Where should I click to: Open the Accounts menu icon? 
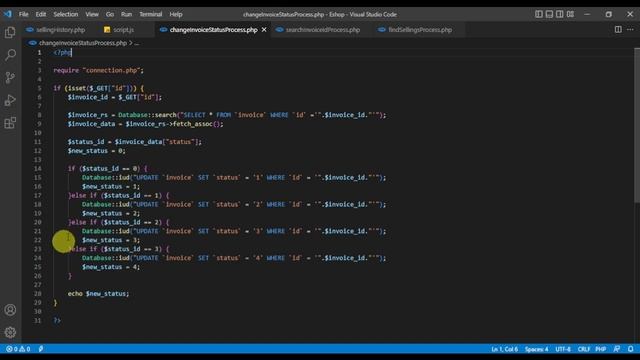[x=10, y=310]
